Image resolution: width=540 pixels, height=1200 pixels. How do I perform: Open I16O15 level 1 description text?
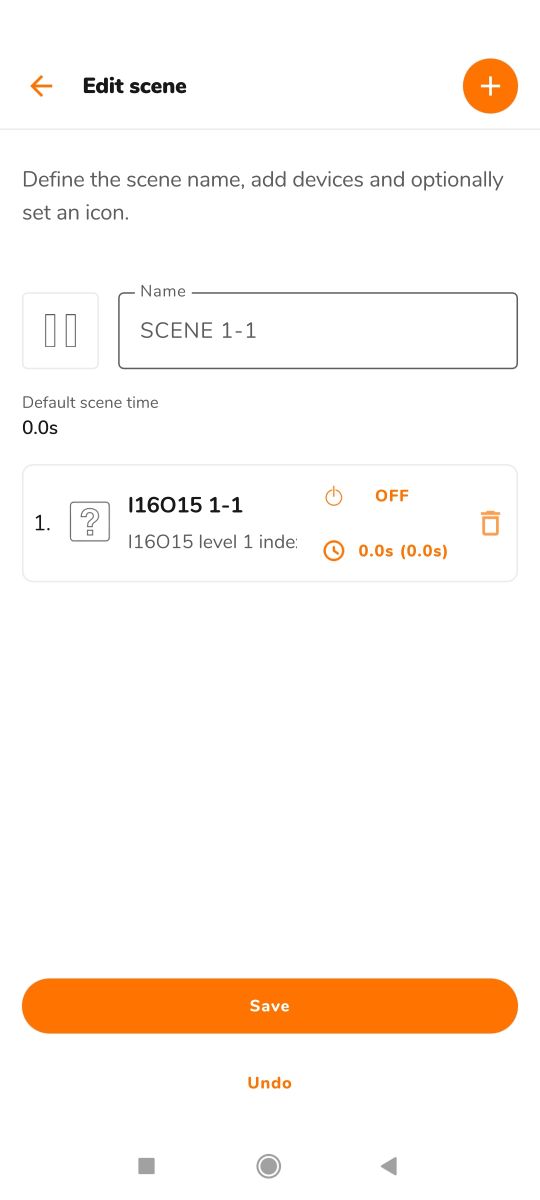pos(212,541)
